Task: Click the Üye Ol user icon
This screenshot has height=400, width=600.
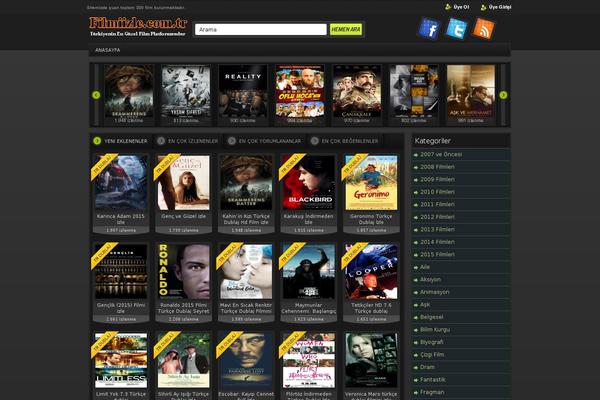Action: click(x=448, y=7)
